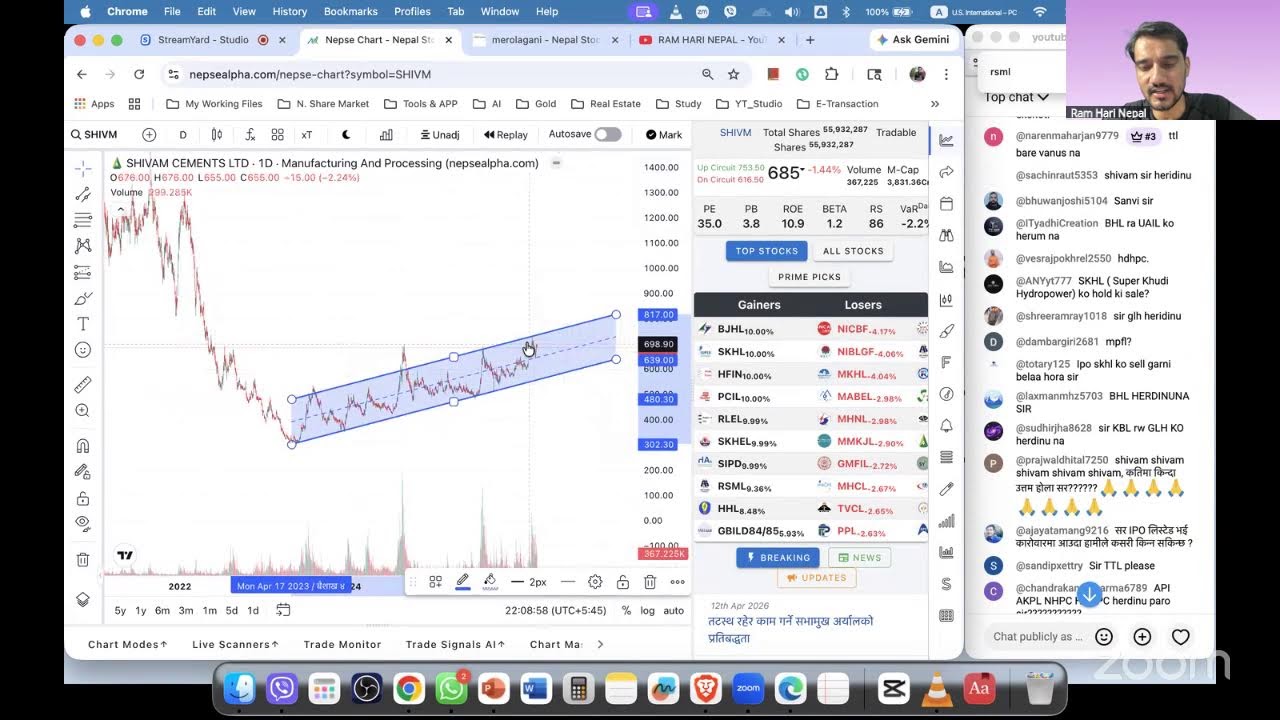Select the ALL STOCKS button

tap(853, 251)
